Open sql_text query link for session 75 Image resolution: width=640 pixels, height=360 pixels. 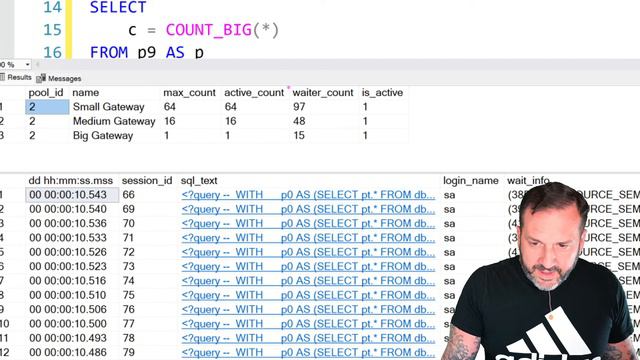(308, 295)
